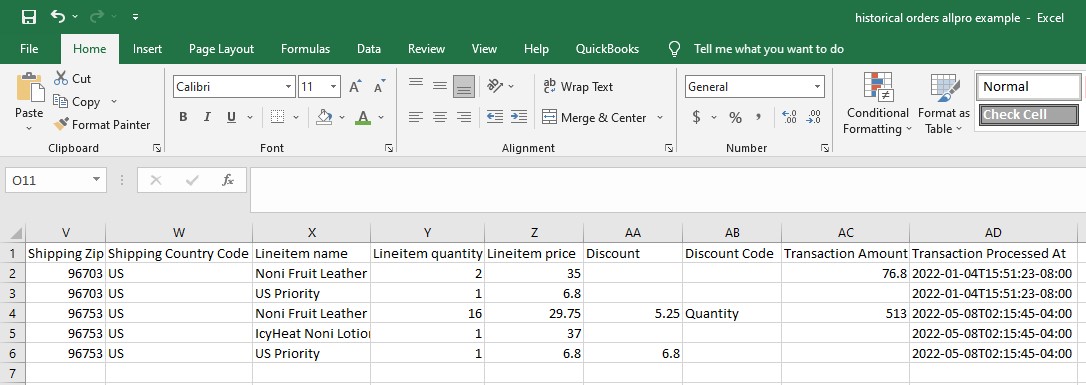Select the Check Cell style
This screenshot has width=1086, height=385.
tap(1029, 115)
